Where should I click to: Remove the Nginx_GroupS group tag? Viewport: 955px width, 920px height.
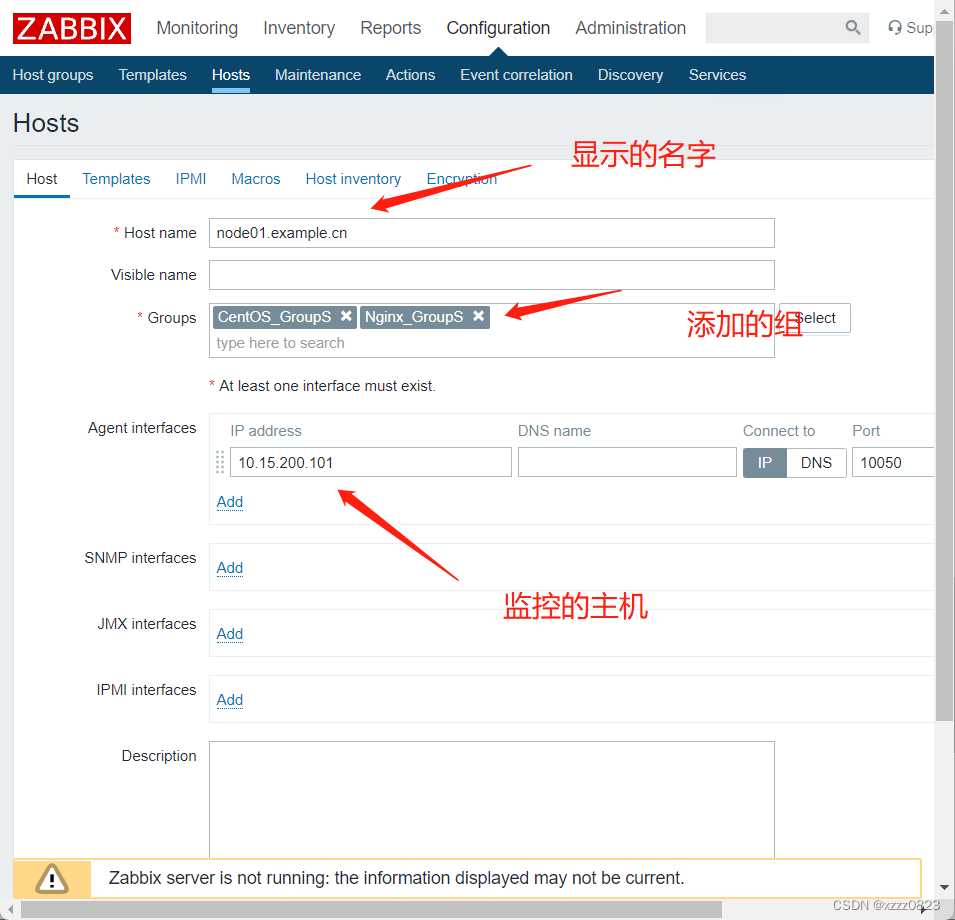479,316
